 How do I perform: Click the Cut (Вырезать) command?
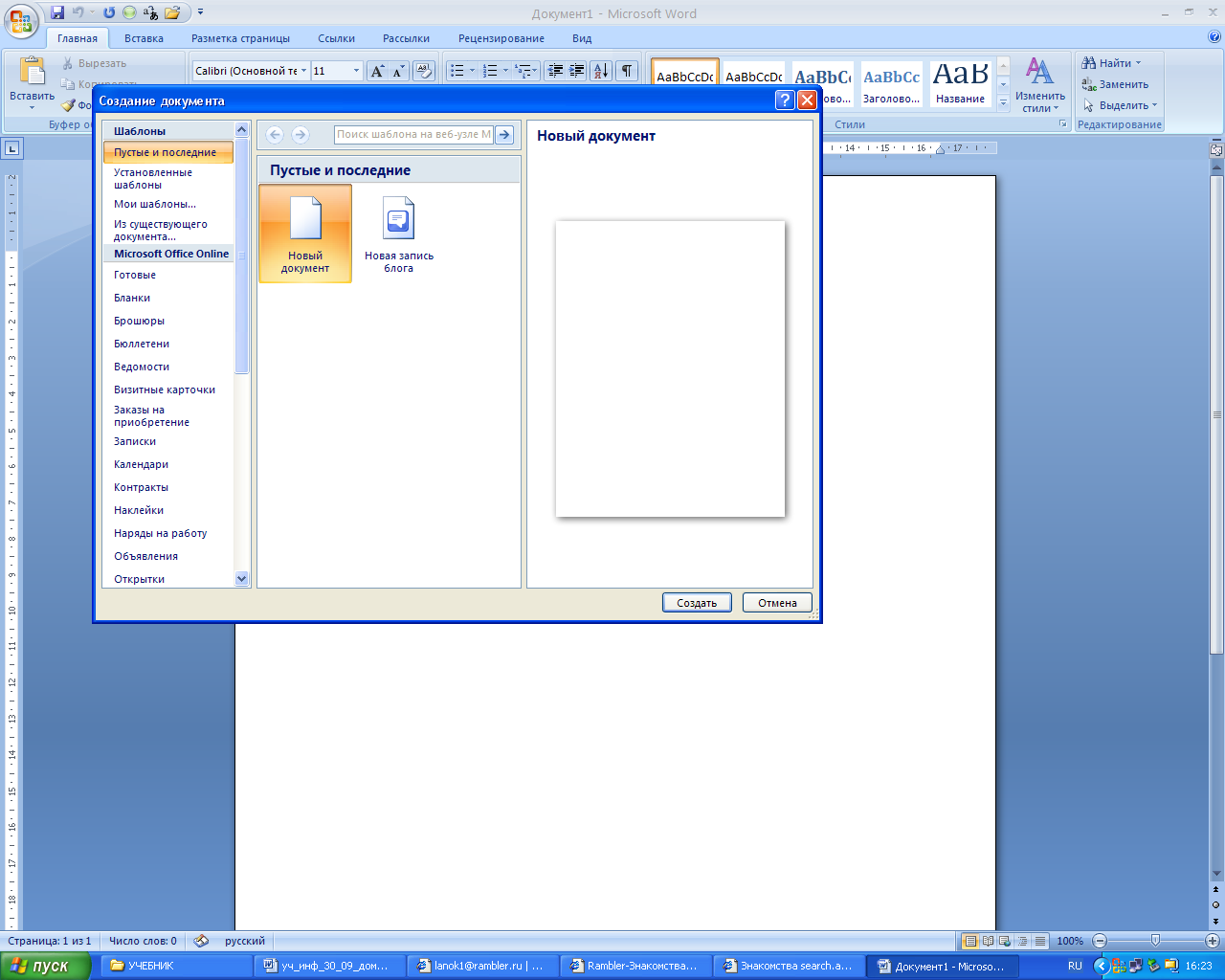94,63
